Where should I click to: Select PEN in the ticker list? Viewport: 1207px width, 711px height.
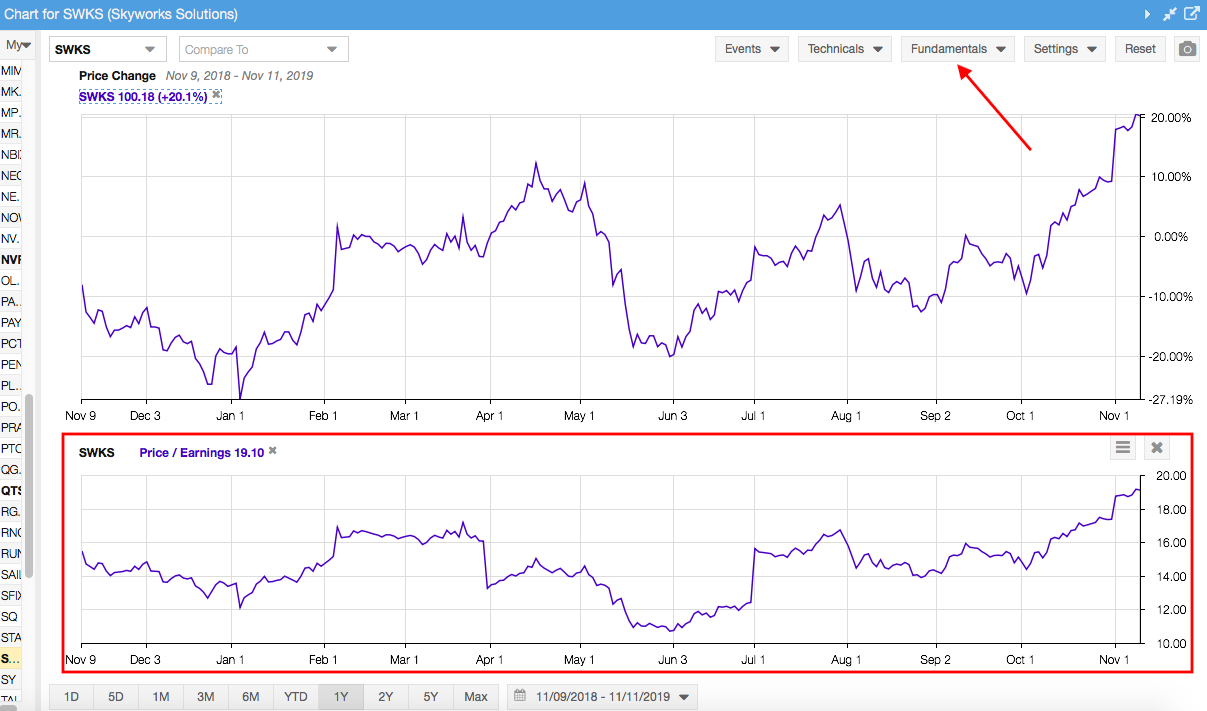click(x=11, y=364)
